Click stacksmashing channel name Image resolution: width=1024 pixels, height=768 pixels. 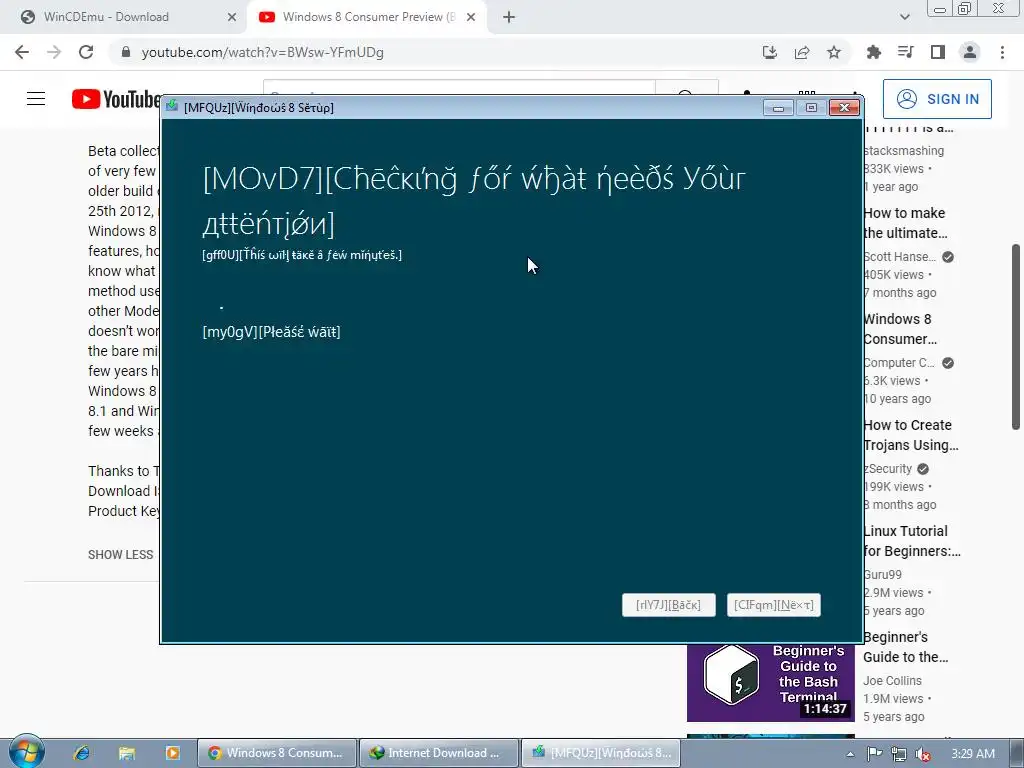point(904,151)
